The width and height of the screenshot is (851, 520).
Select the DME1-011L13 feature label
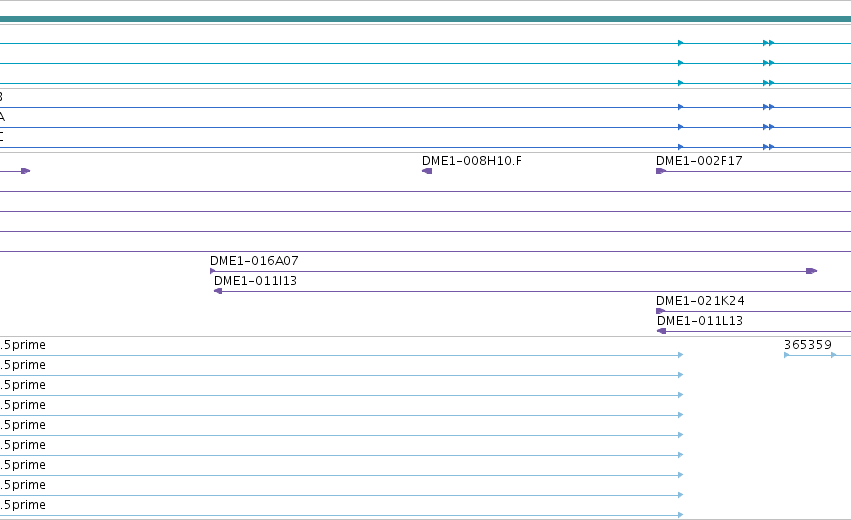point(700,321)
